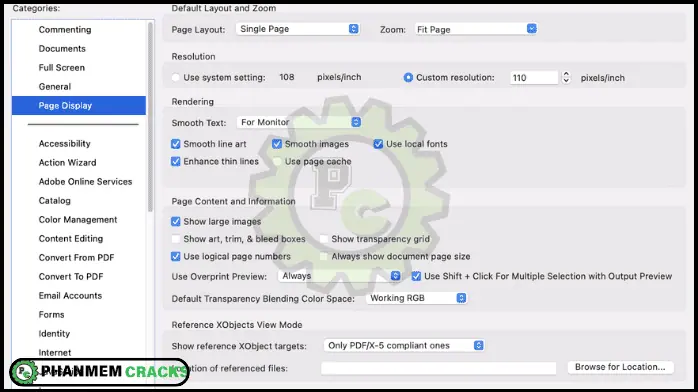698x392 pixels.
Task: Toggle Use logical page numbers
Action: click(x=176, y=256)
